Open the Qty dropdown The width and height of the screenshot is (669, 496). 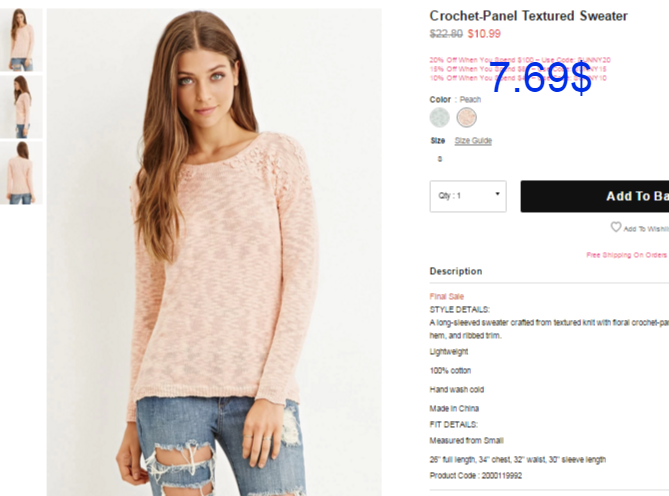point(468,196)
